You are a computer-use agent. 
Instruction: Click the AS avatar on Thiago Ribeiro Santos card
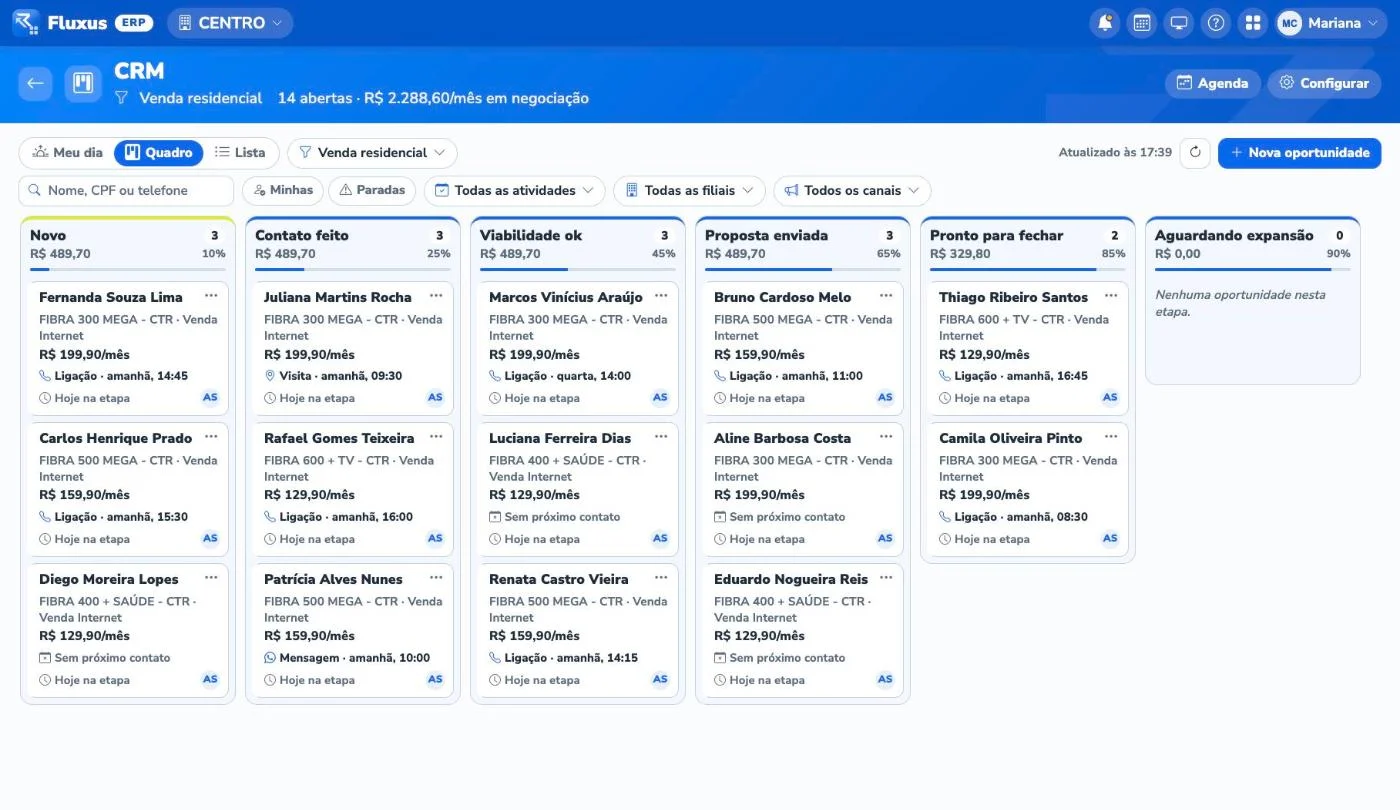tap(1110, 397)
